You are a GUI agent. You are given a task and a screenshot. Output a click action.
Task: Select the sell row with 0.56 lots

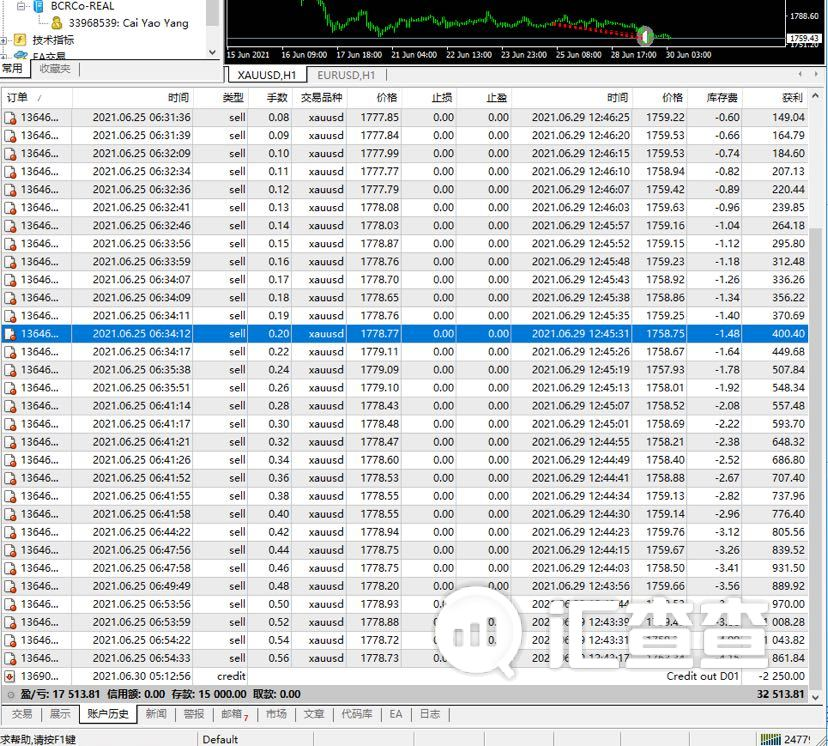pos(405,658)
